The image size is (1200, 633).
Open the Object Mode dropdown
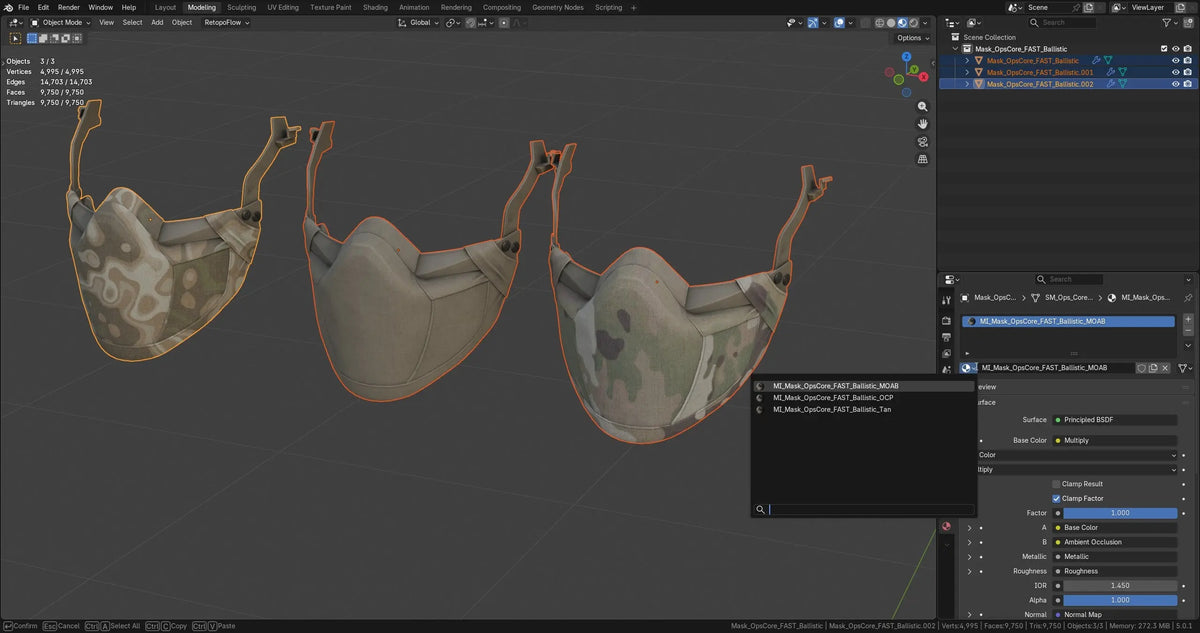(60, 22)
